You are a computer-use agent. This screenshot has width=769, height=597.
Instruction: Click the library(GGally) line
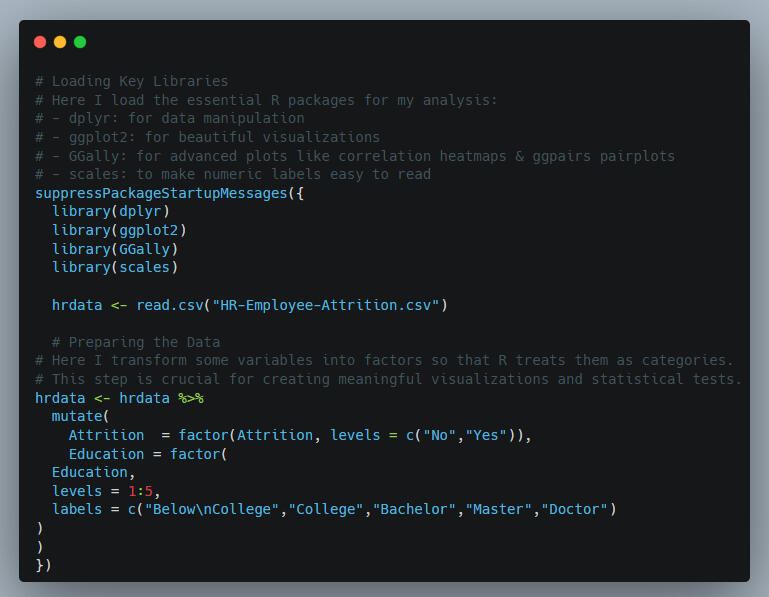115,249
